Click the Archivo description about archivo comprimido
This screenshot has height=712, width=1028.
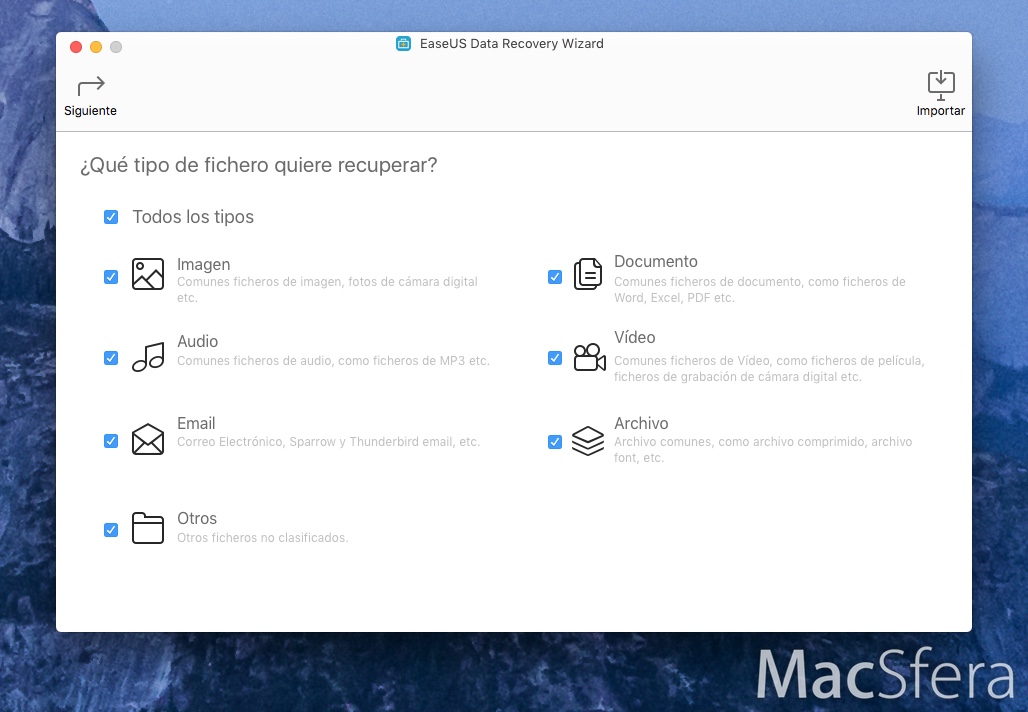point(763,450)
